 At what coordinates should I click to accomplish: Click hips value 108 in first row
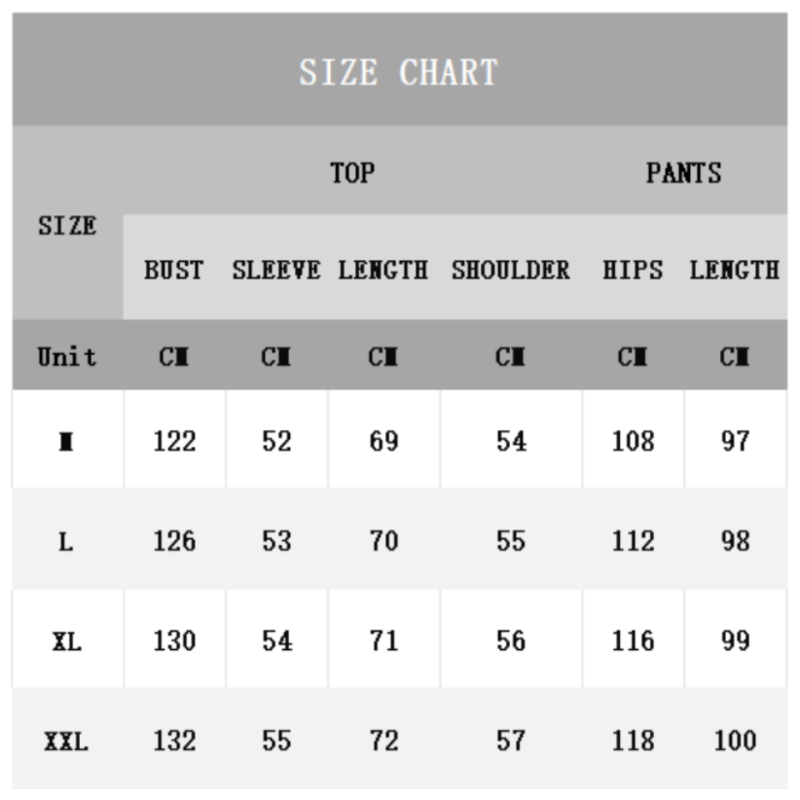[x=632, y=441]
